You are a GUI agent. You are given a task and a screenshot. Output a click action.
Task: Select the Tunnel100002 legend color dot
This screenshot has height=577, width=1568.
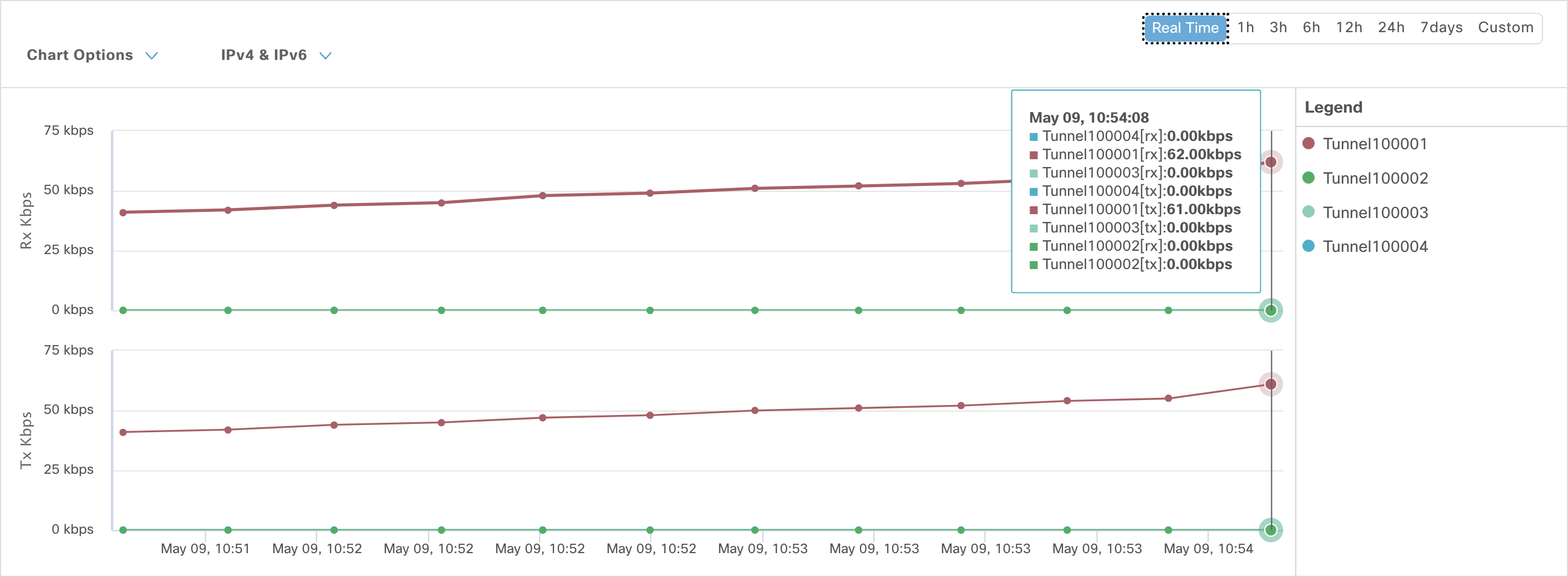[x=1310, y=178]
